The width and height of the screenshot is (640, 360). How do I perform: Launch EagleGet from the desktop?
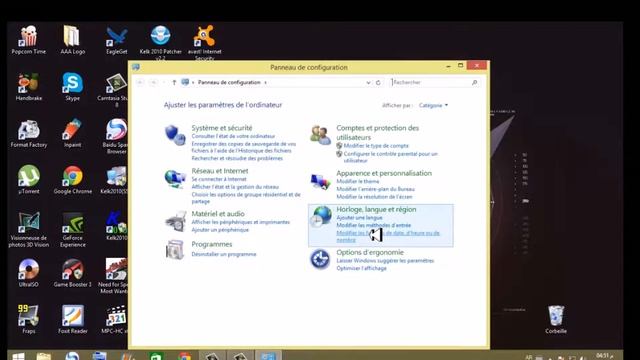point(116,40)
